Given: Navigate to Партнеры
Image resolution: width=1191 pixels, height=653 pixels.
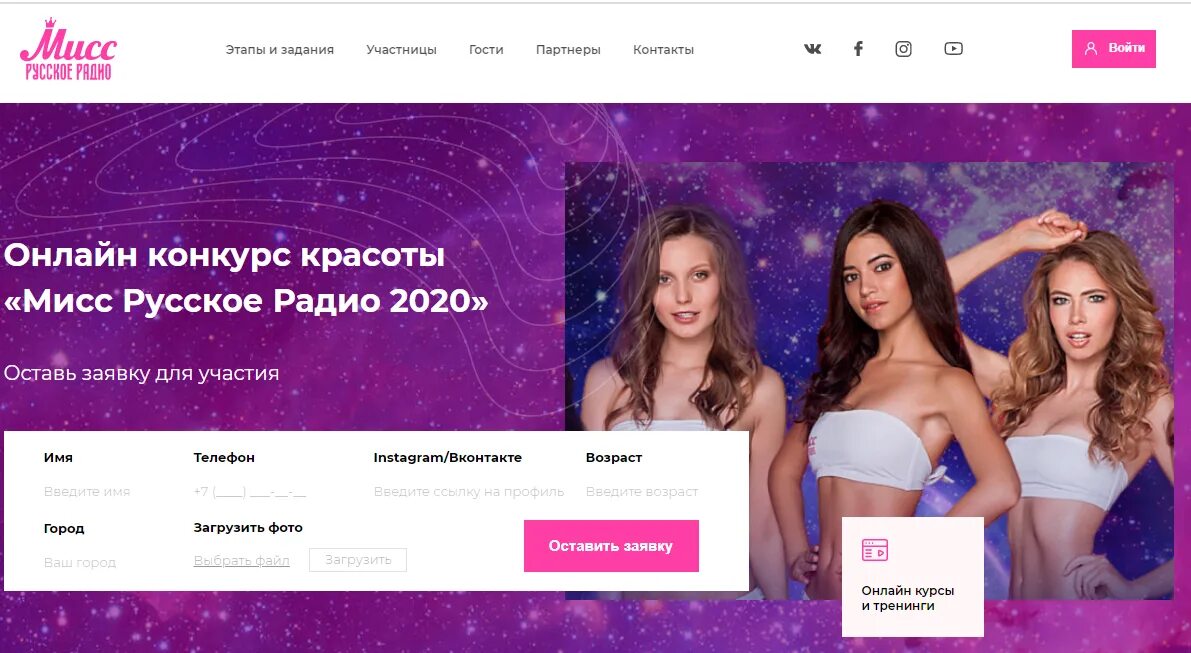Looking at the screenshot, I should pos(568,49).
